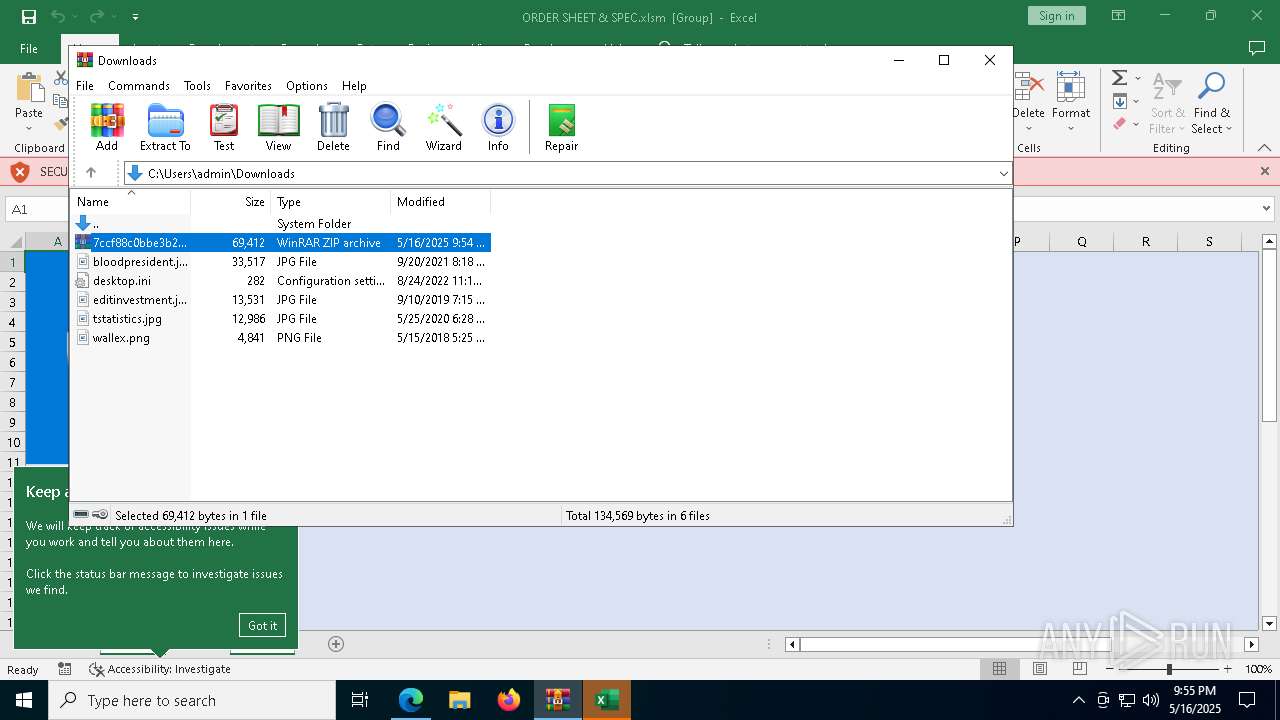Click Accessibility: Investigate in status bar

pyautogui.click(x=160, y=669)
